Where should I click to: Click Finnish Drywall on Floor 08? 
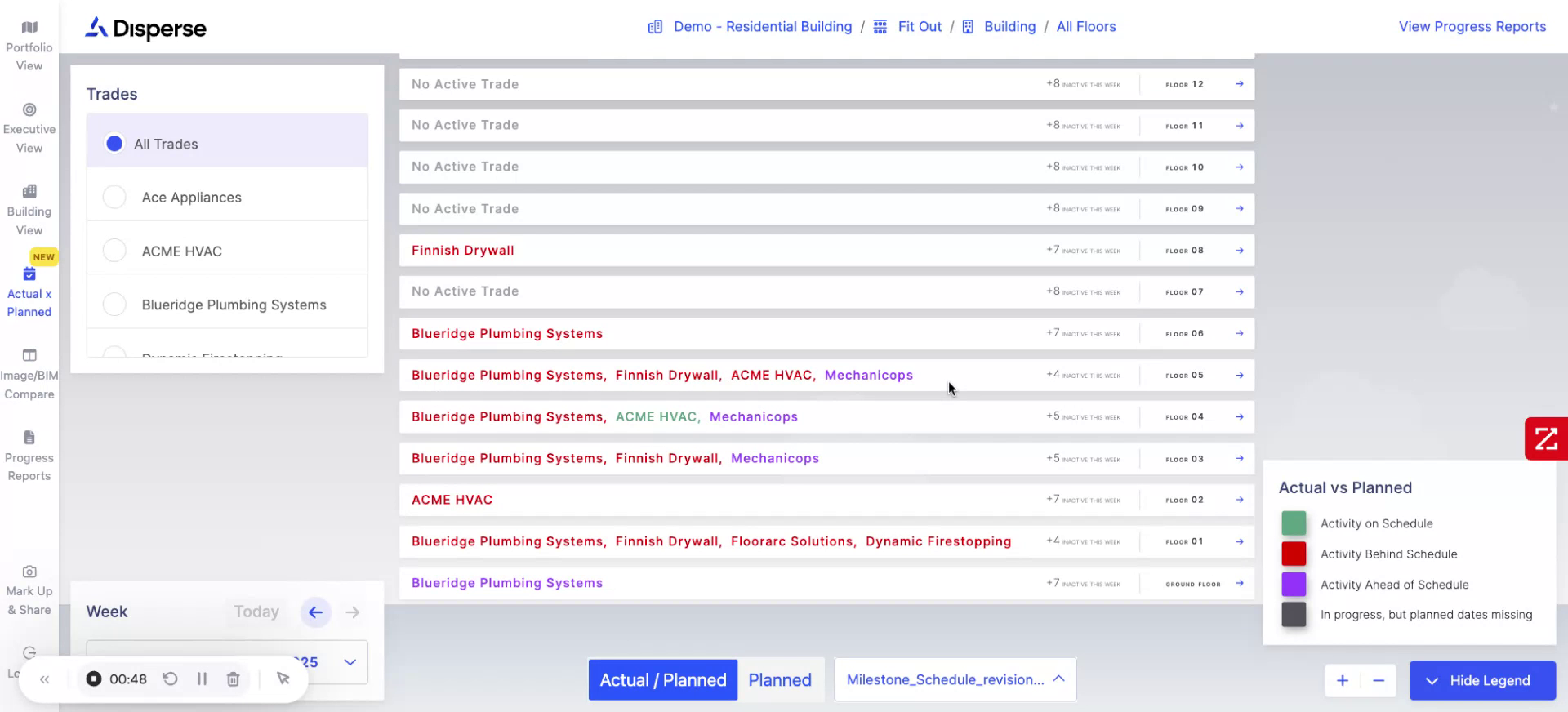pos(463,251)
